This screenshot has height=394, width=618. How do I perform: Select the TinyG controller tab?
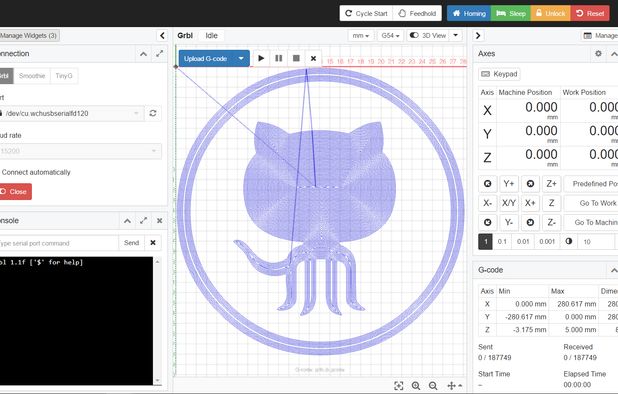point(64,76)
